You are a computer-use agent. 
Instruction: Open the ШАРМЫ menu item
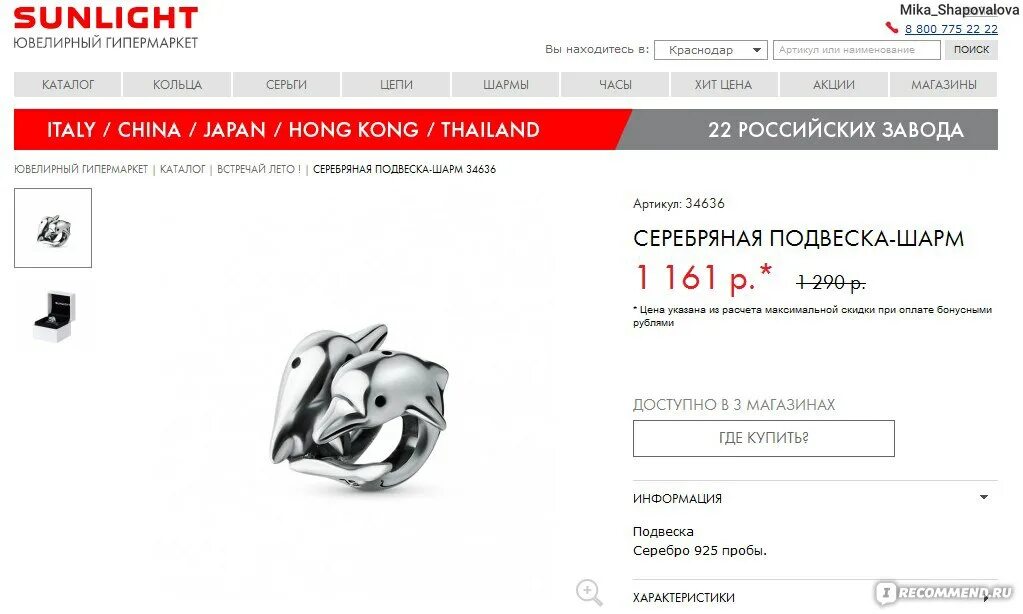(506, 85)
